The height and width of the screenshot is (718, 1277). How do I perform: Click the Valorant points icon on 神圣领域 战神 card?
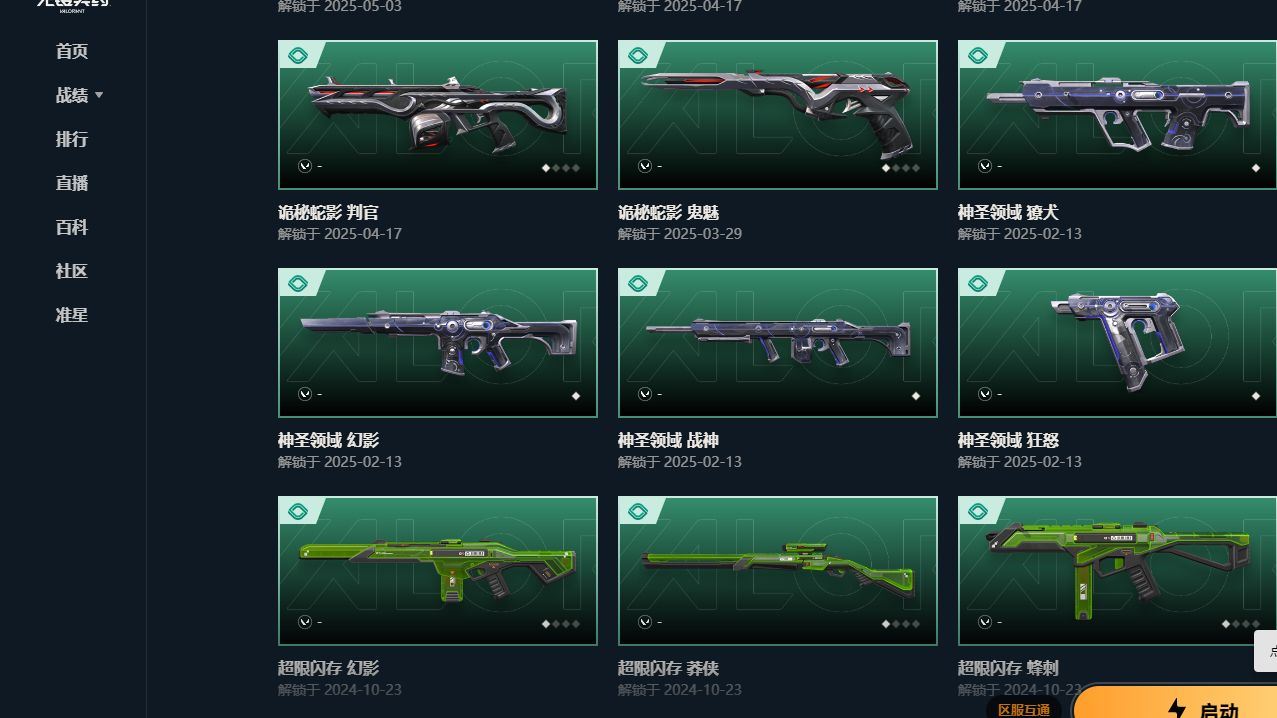pos(645,394)
